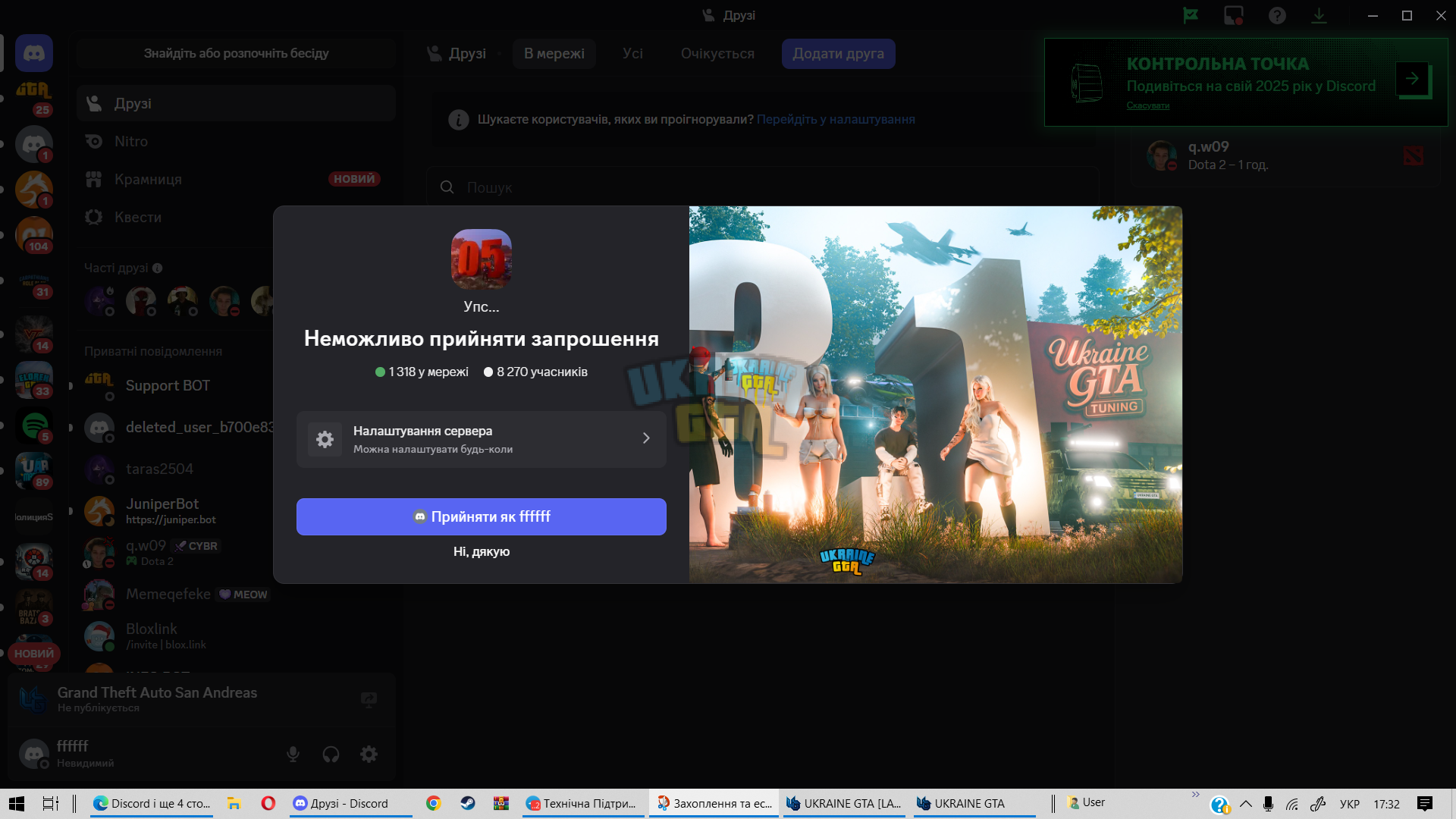Screen dimensions: 1456x819
Task: Switch to Захоплення та ес... taskbar window
Action: pos(714,804)
